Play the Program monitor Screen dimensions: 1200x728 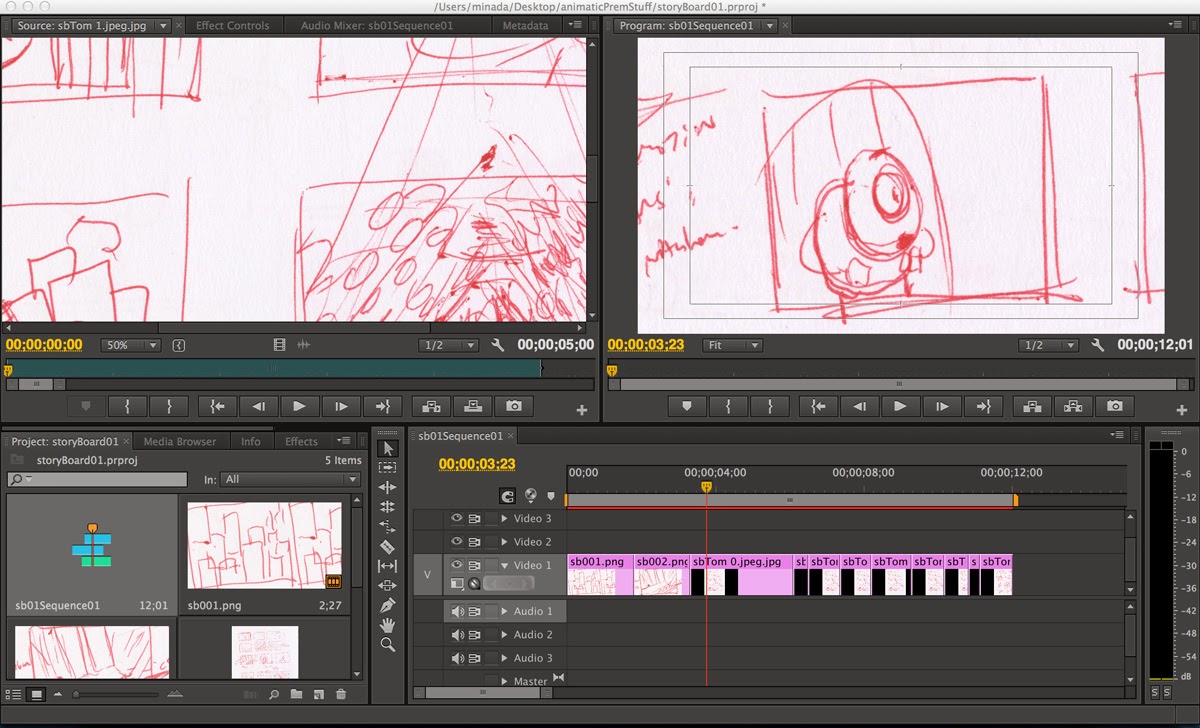899,406
